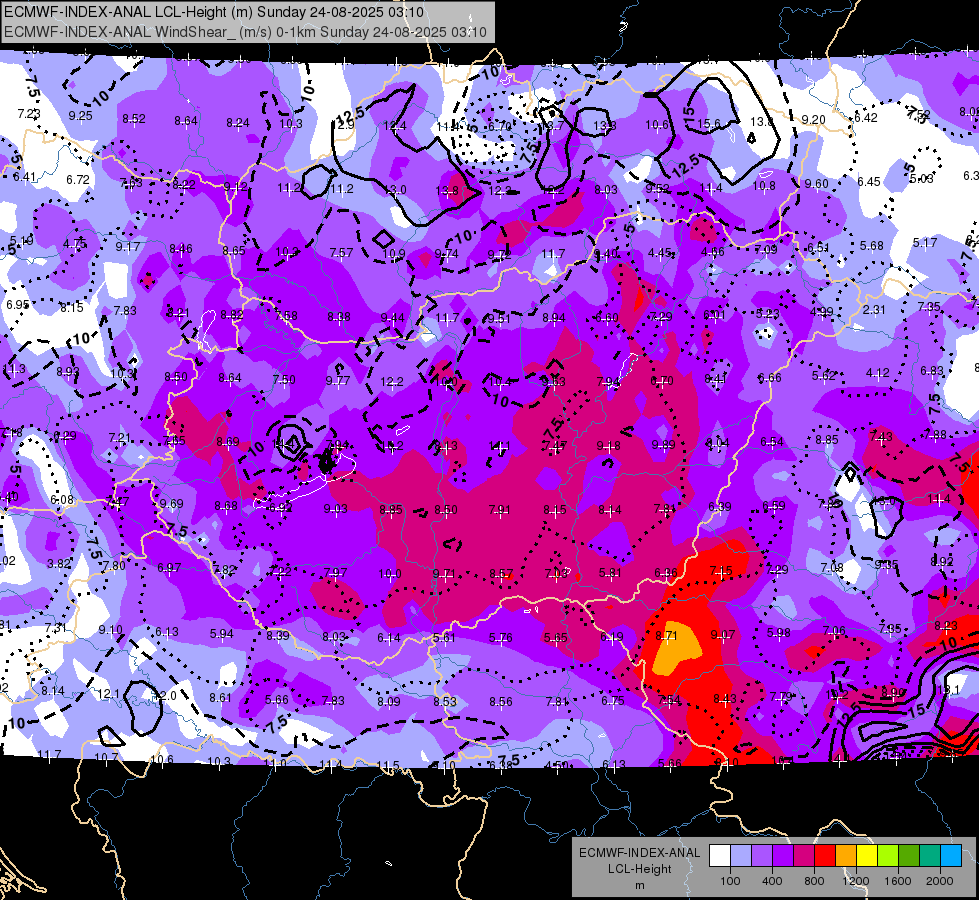Click the 6.72 grid value

coord(78,180)
